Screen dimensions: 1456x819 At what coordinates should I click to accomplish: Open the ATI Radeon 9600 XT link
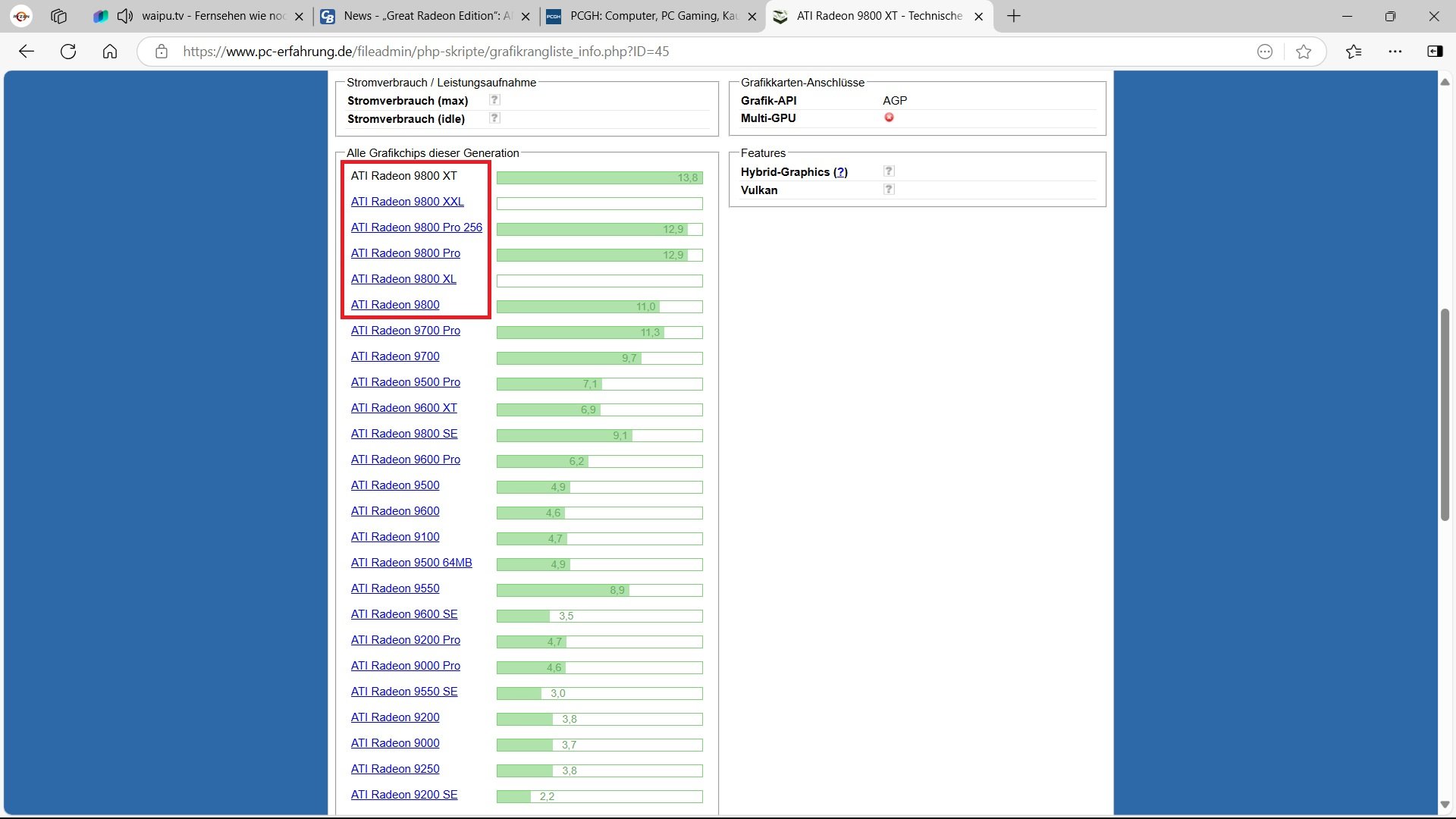click(x=403, y=408)
